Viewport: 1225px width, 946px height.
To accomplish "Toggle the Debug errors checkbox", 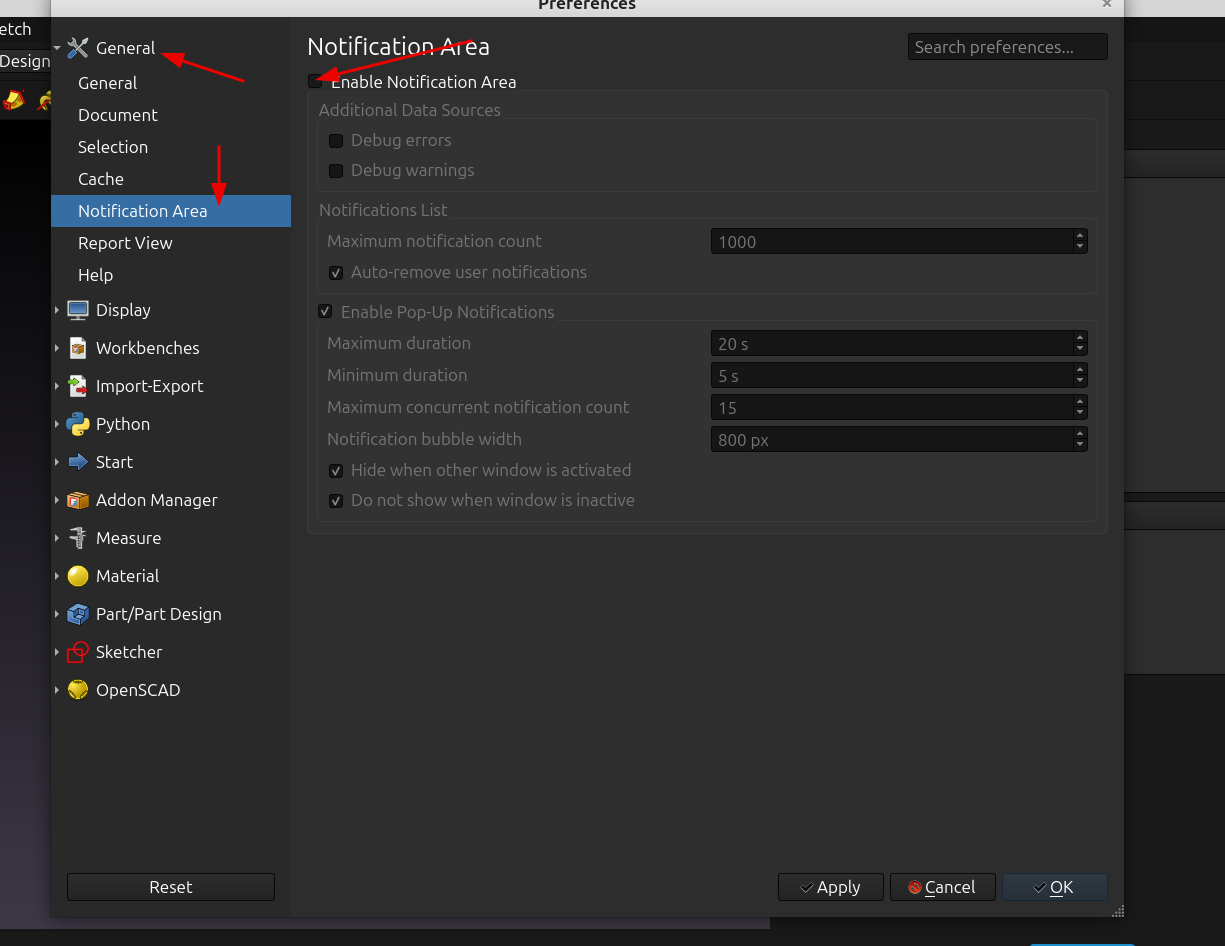I will pos(336,141).
